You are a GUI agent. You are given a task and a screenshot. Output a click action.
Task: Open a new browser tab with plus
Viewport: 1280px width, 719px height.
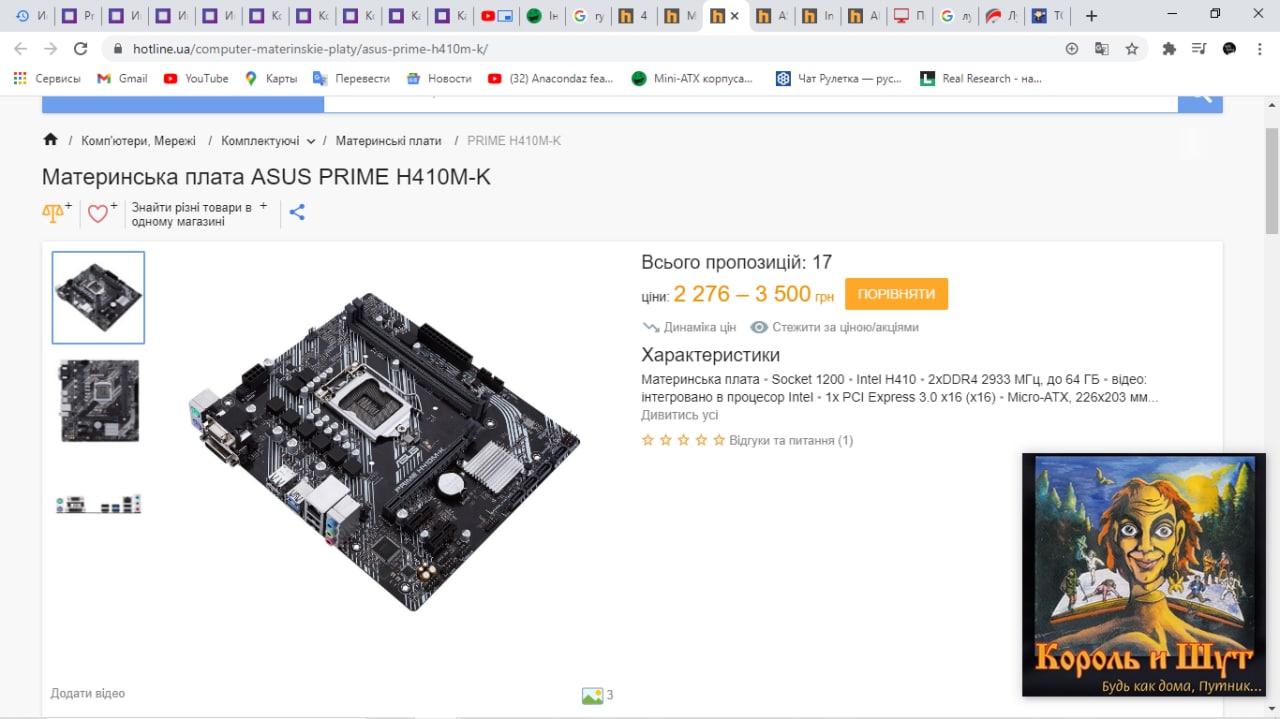tap(1091, 16)
